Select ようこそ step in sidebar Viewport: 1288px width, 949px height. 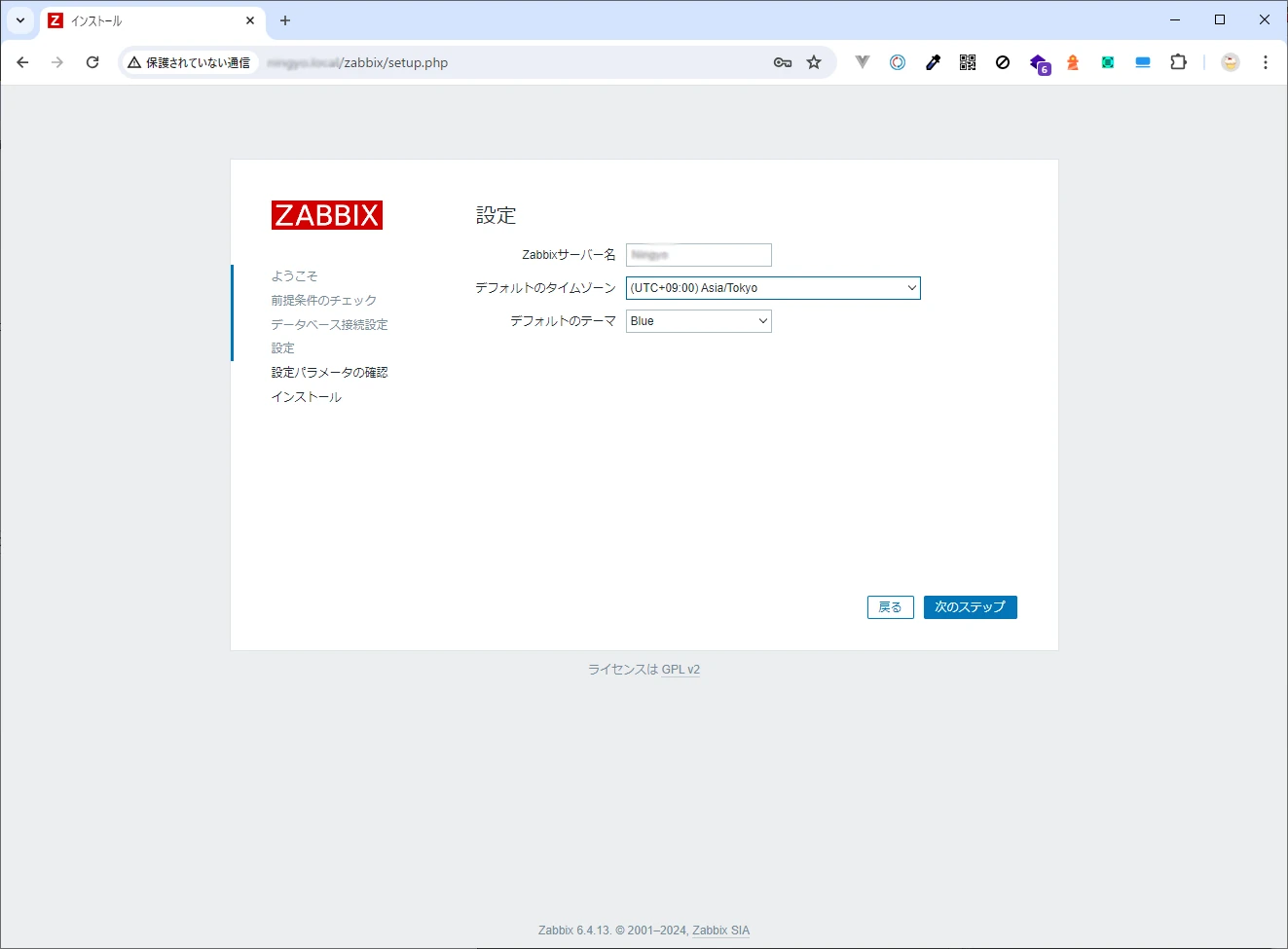pos(294,276)
